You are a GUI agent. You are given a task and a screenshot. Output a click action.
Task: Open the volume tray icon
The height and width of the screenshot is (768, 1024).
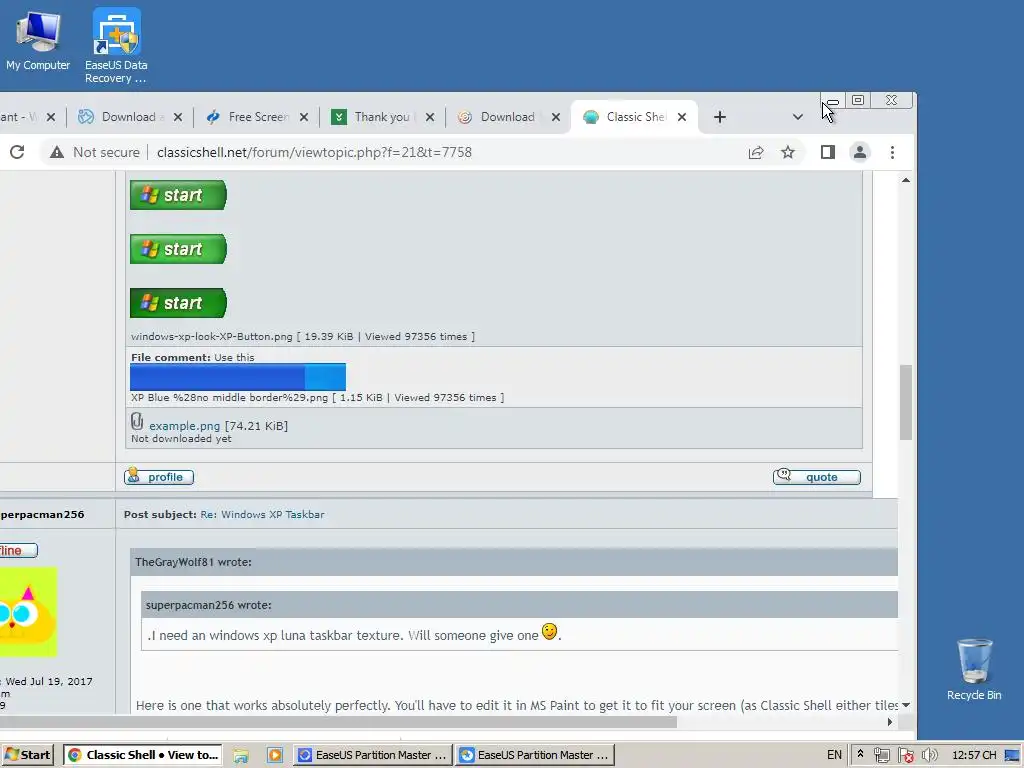(929, 756)
